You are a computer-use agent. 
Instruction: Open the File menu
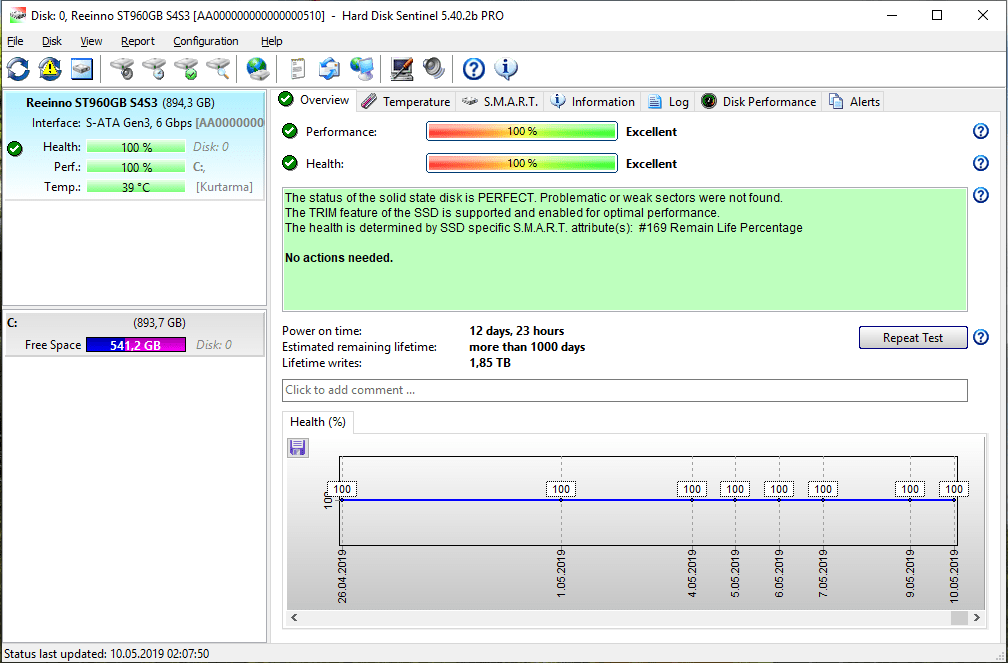click(15, 41)
